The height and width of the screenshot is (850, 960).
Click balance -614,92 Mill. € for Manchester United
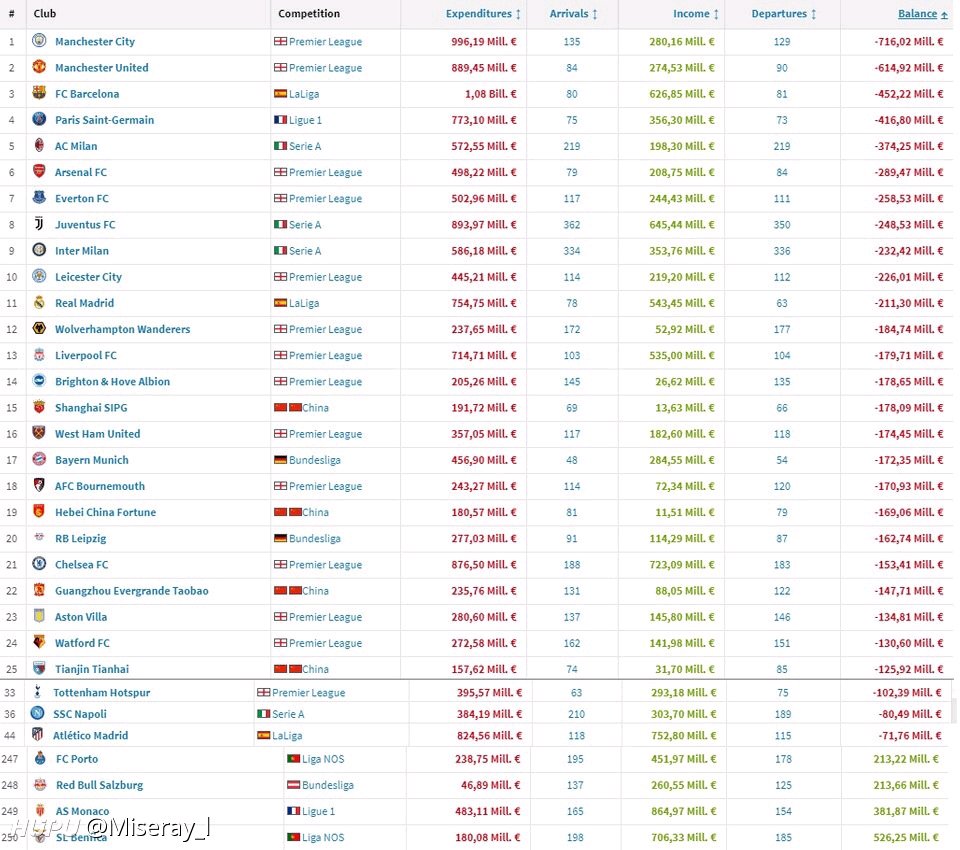point(909,68)
